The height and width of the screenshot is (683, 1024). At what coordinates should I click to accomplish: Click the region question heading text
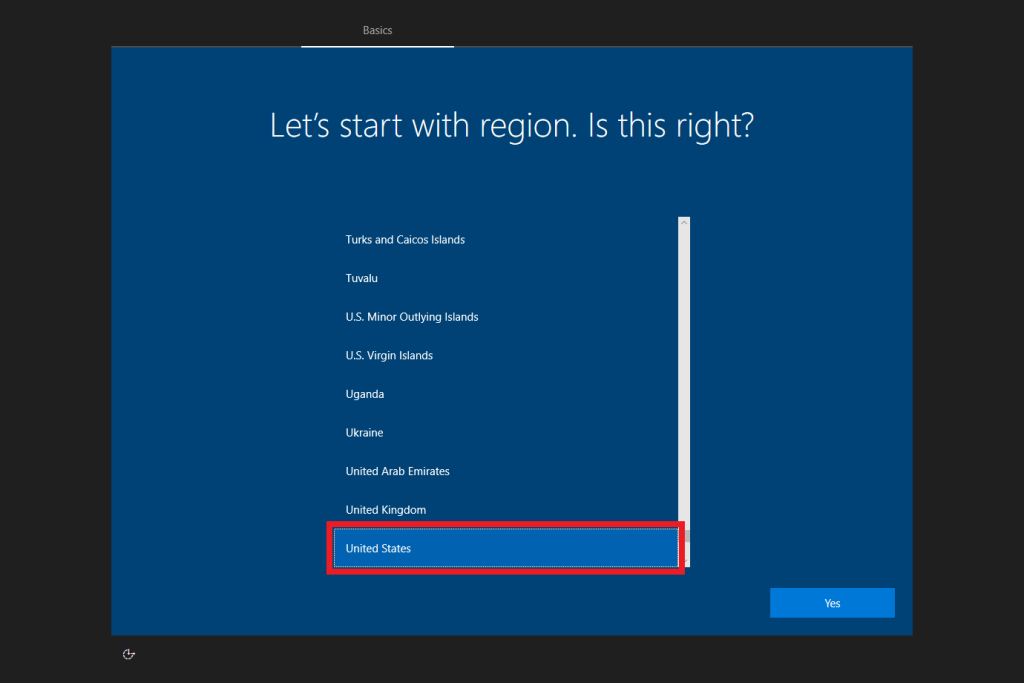tap(511, 126)
